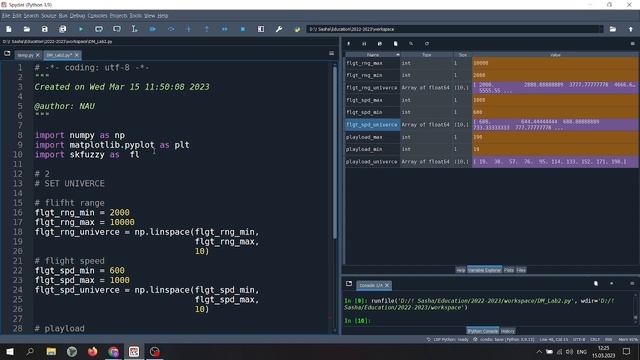640x360 pixels.
Task: Step out of function in debugger
Action: click(x=207, y=29)
